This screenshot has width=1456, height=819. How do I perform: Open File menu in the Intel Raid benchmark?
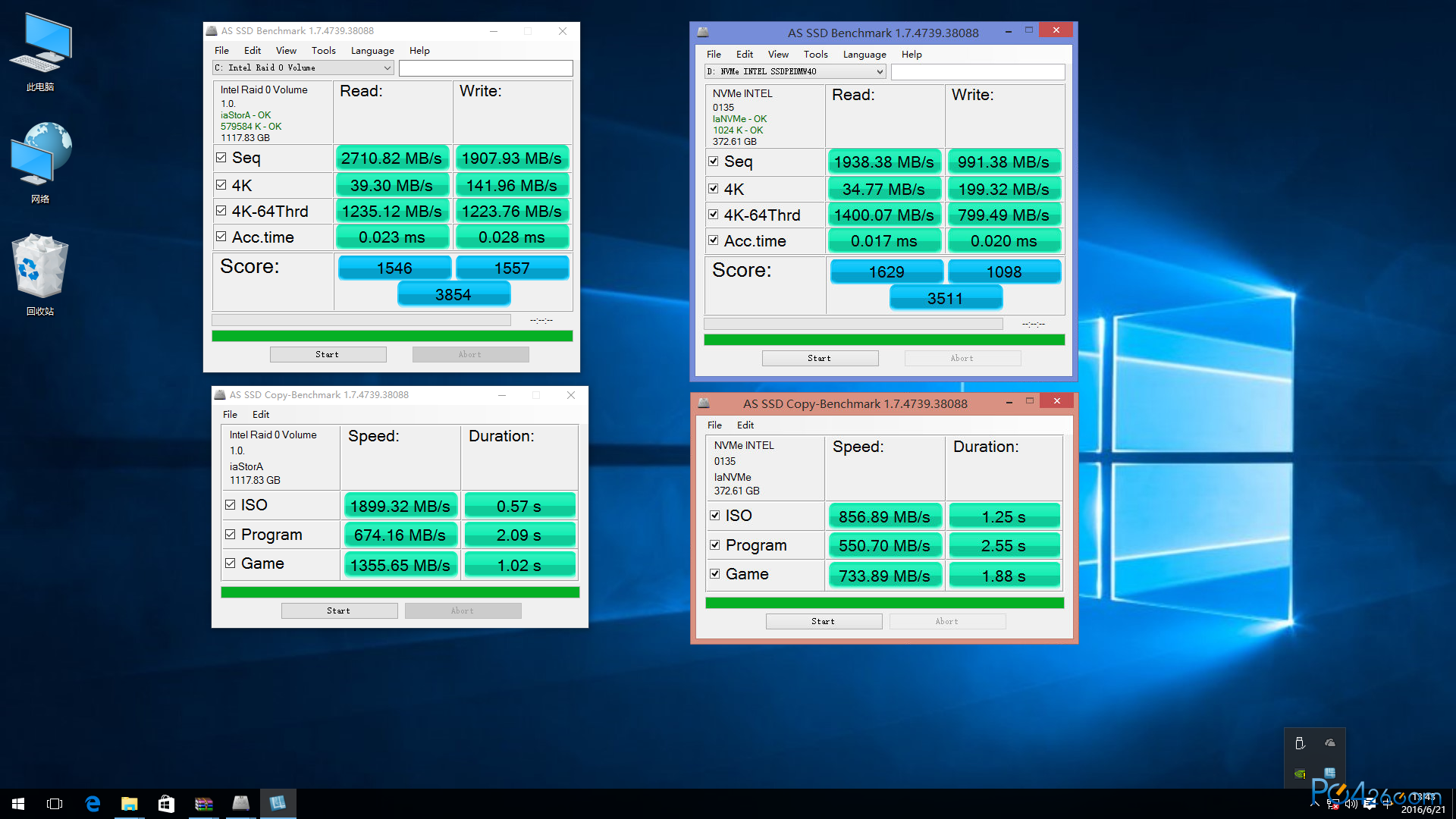click(x=221, y=51)
